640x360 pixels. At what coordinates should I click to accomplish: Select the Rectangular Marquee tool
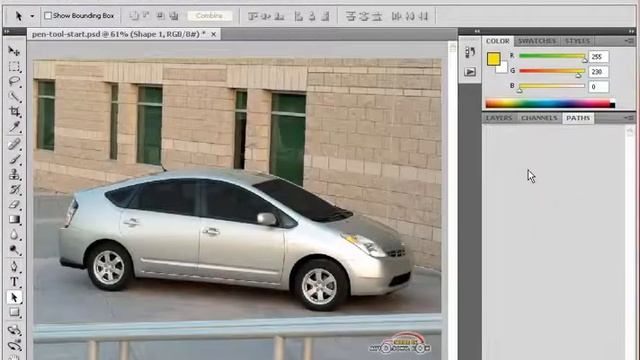[14, 67]
